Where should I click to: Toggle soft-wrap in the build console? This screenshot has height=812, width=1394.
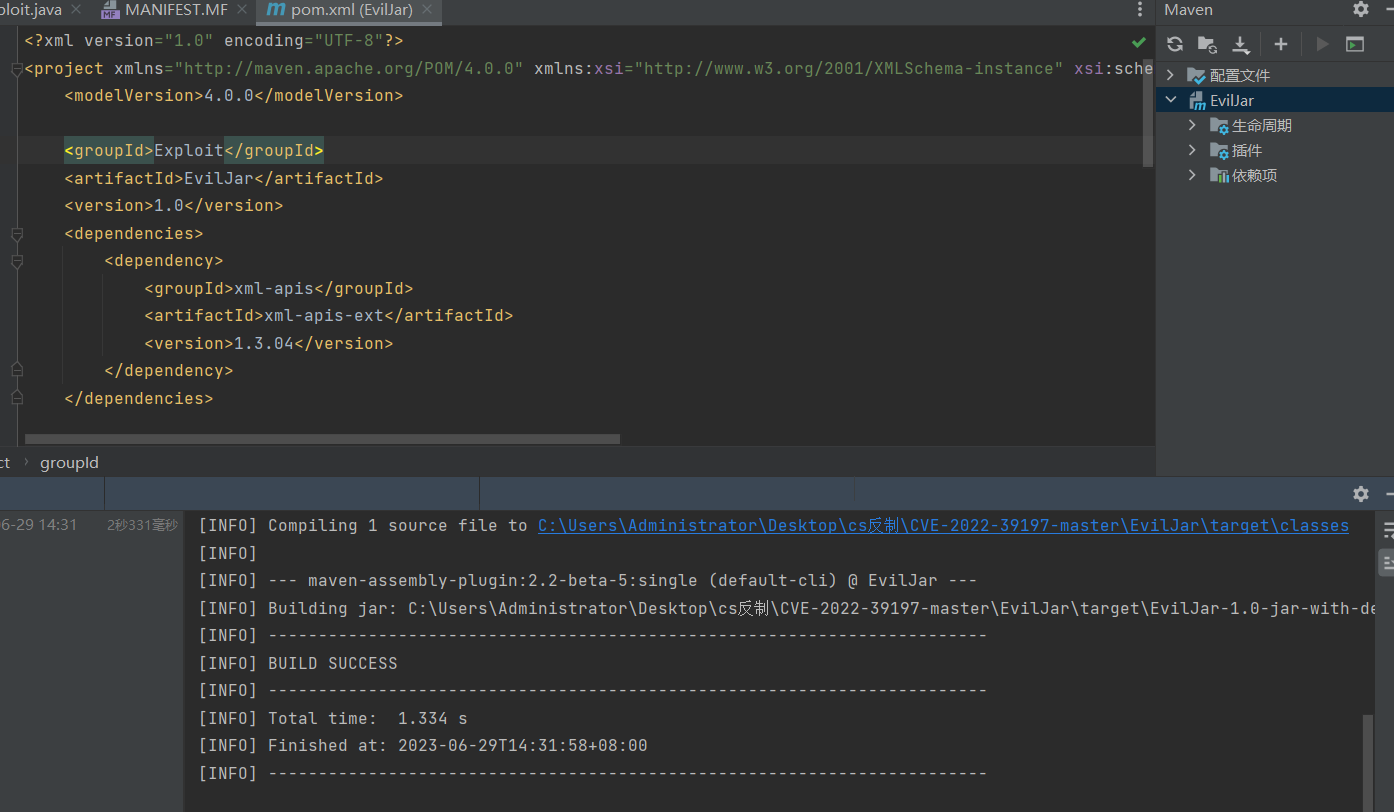[x=1388, y=530]
